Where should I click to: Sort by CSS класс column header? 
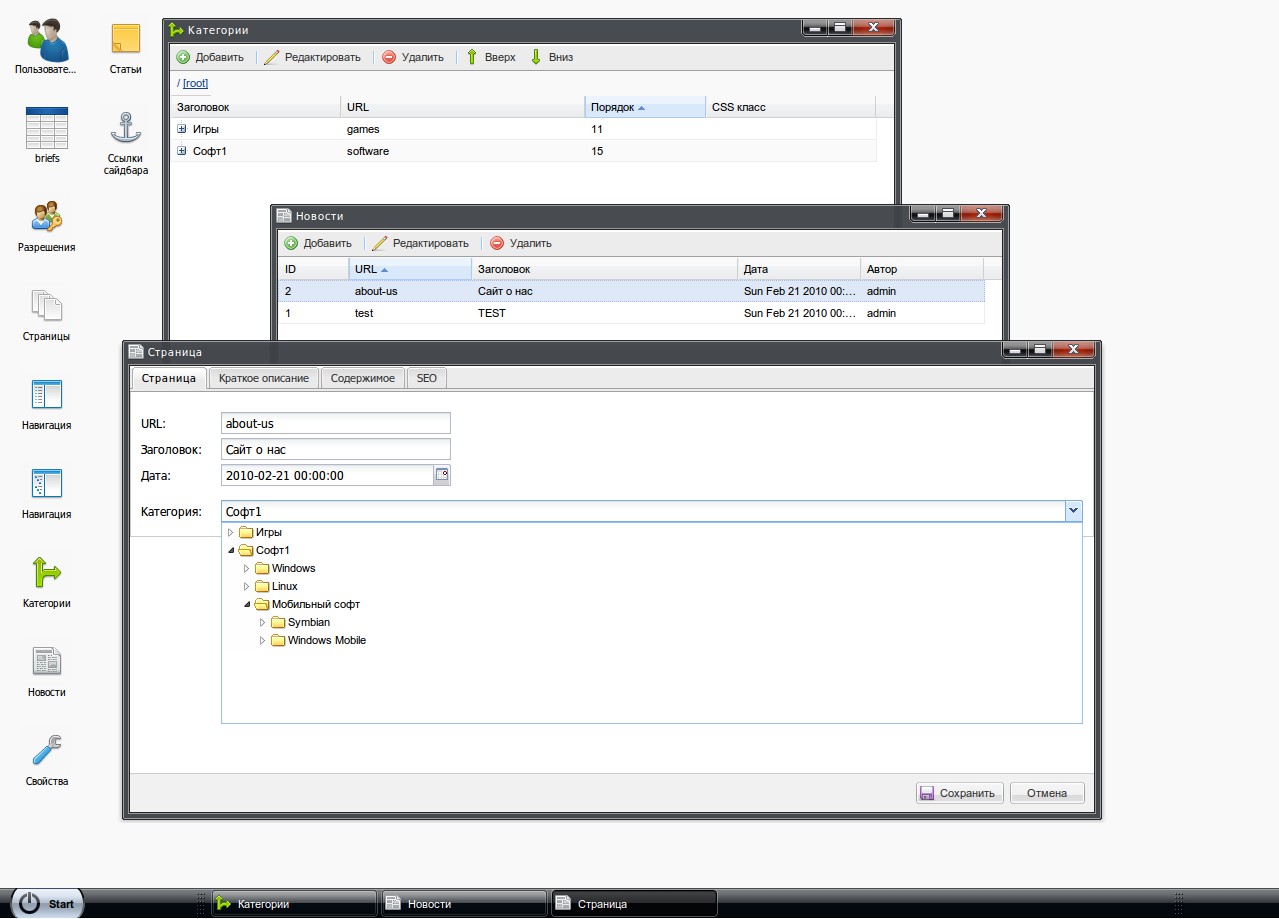click(791, 107)
